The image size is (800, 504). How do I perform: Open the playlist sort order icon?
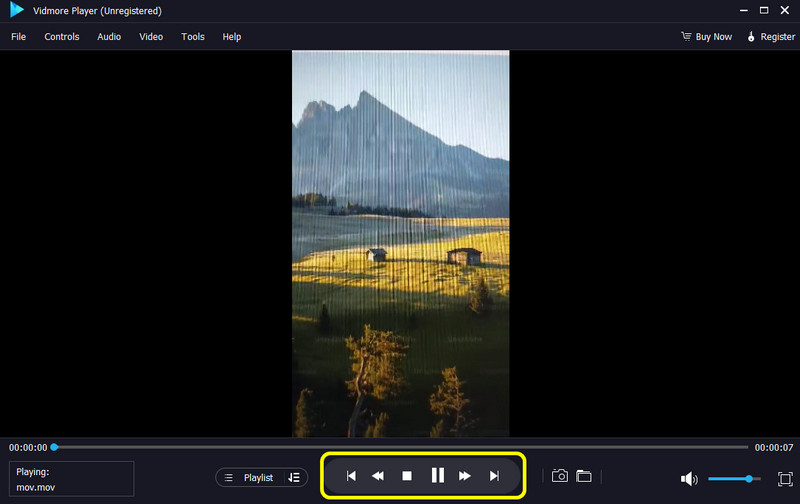[x=293, y=478]
